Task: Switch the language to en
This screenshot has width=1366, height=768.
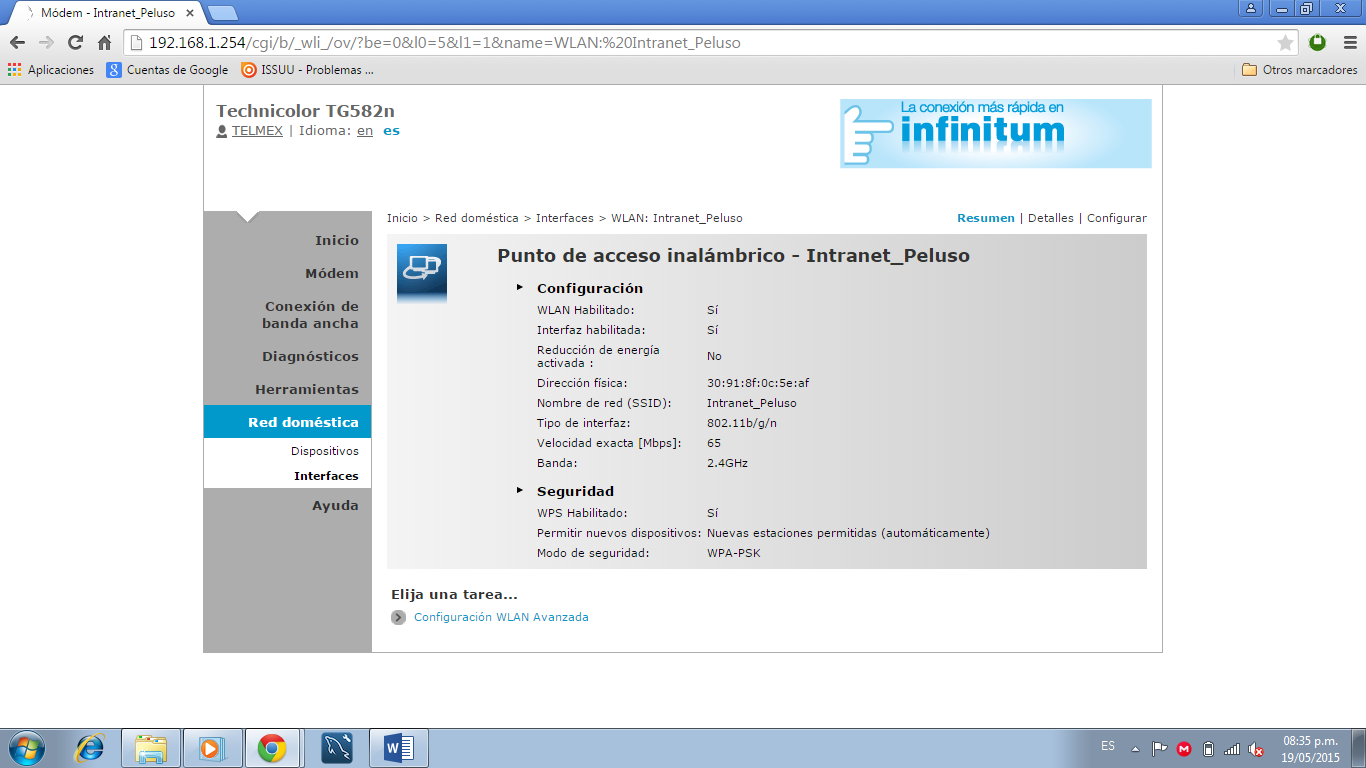Action: pos(364,130)
